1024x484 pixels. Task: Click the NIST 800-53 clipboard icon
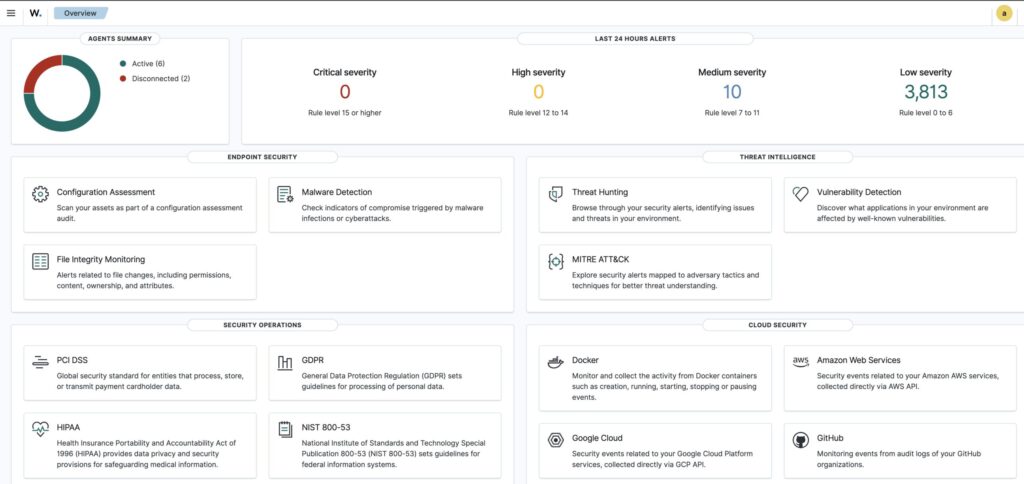point(285,429)
